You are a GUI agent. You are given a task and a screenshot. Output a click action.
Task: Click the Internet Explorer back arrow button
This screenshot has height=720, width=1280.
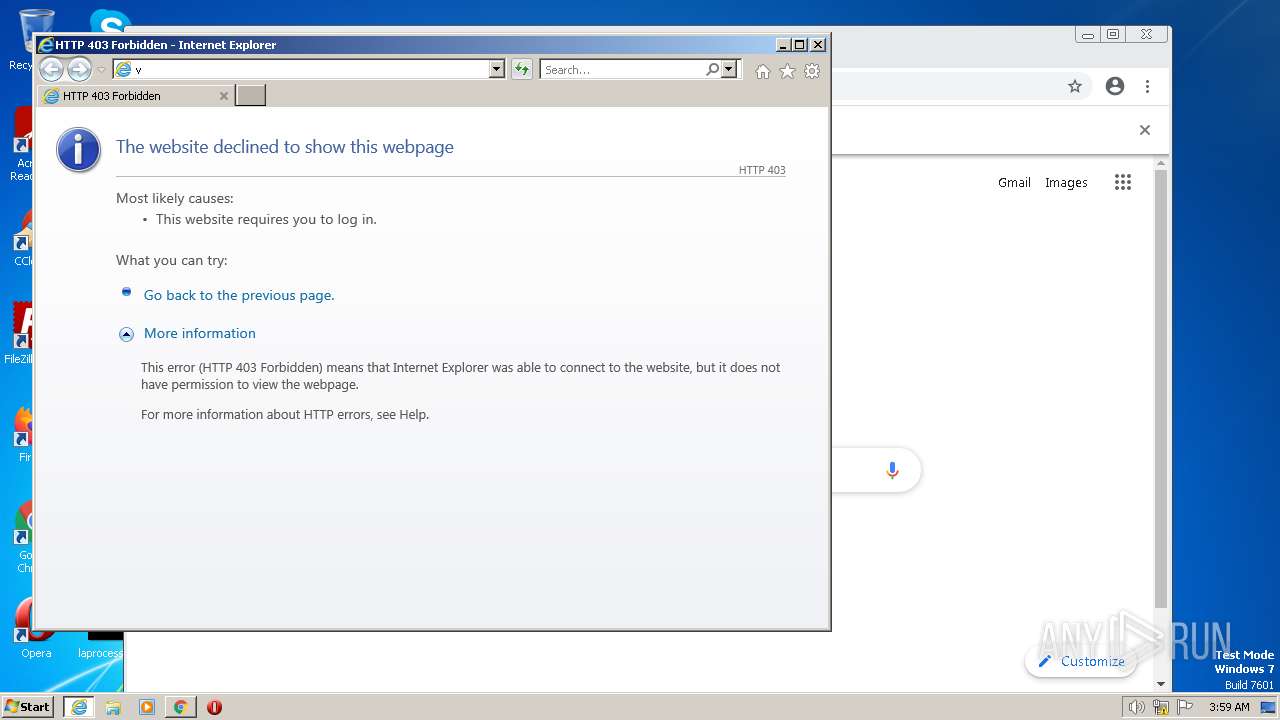[x=52, y=69]
